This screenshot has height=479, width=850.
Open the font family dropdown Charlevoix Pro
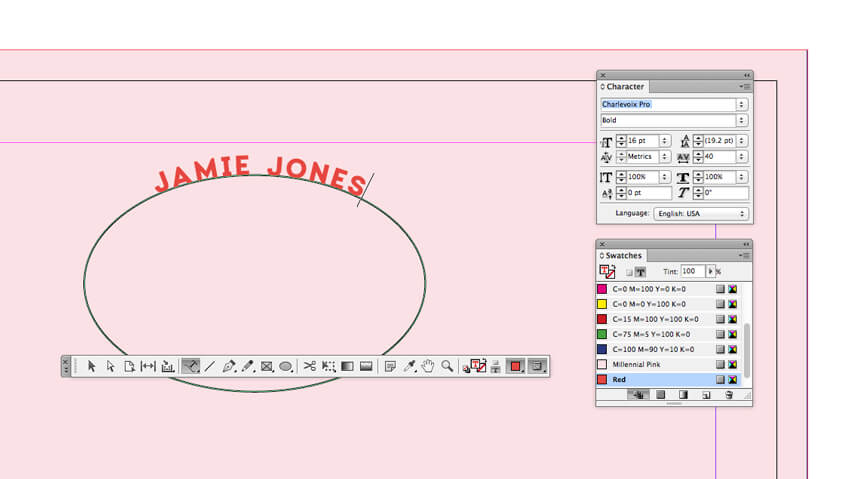(742, 104)
